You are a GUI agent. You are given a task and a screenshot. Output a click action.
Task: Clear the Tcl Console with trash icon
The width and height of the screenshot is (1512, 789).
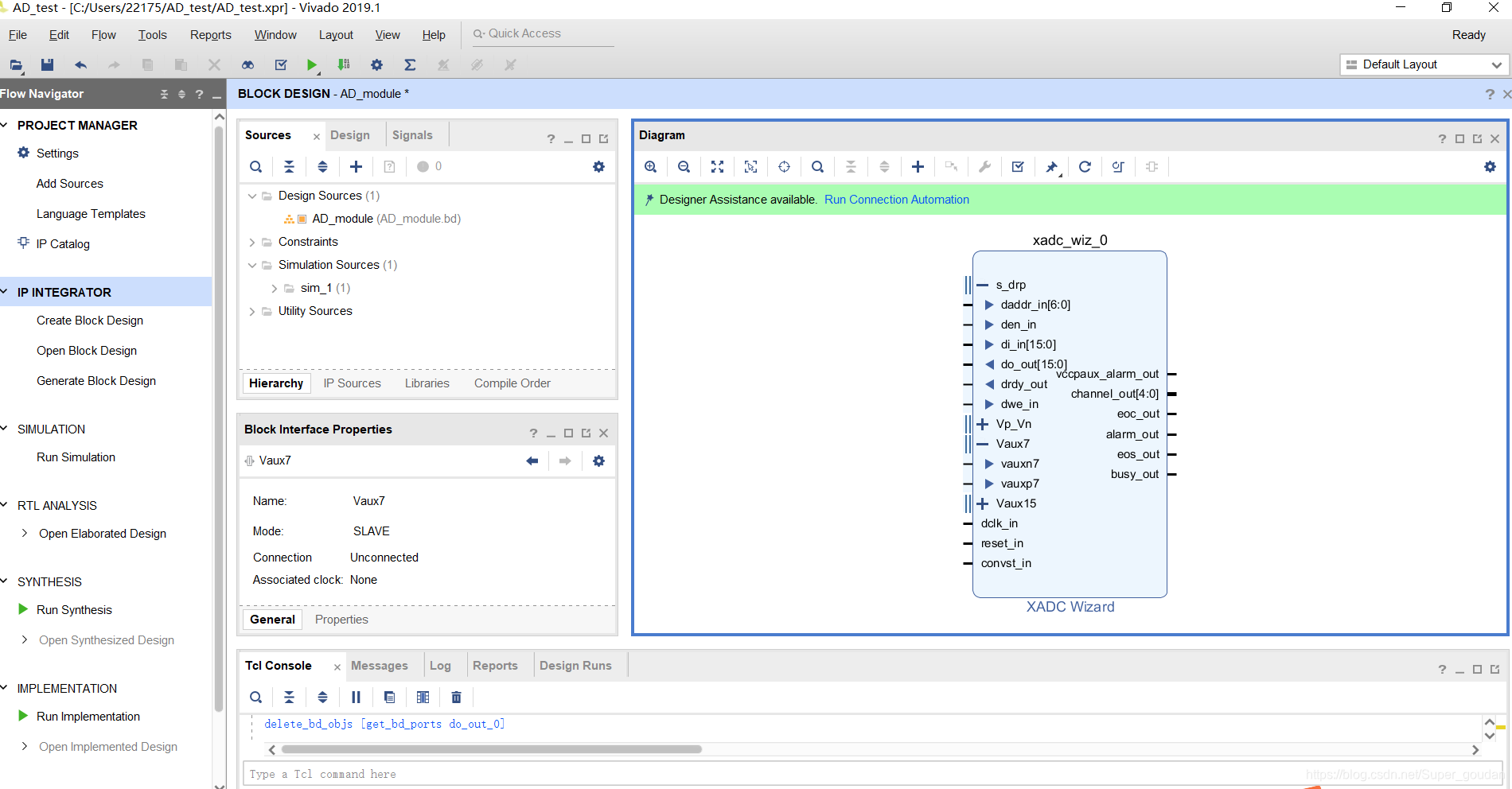(x=456, y=697)
